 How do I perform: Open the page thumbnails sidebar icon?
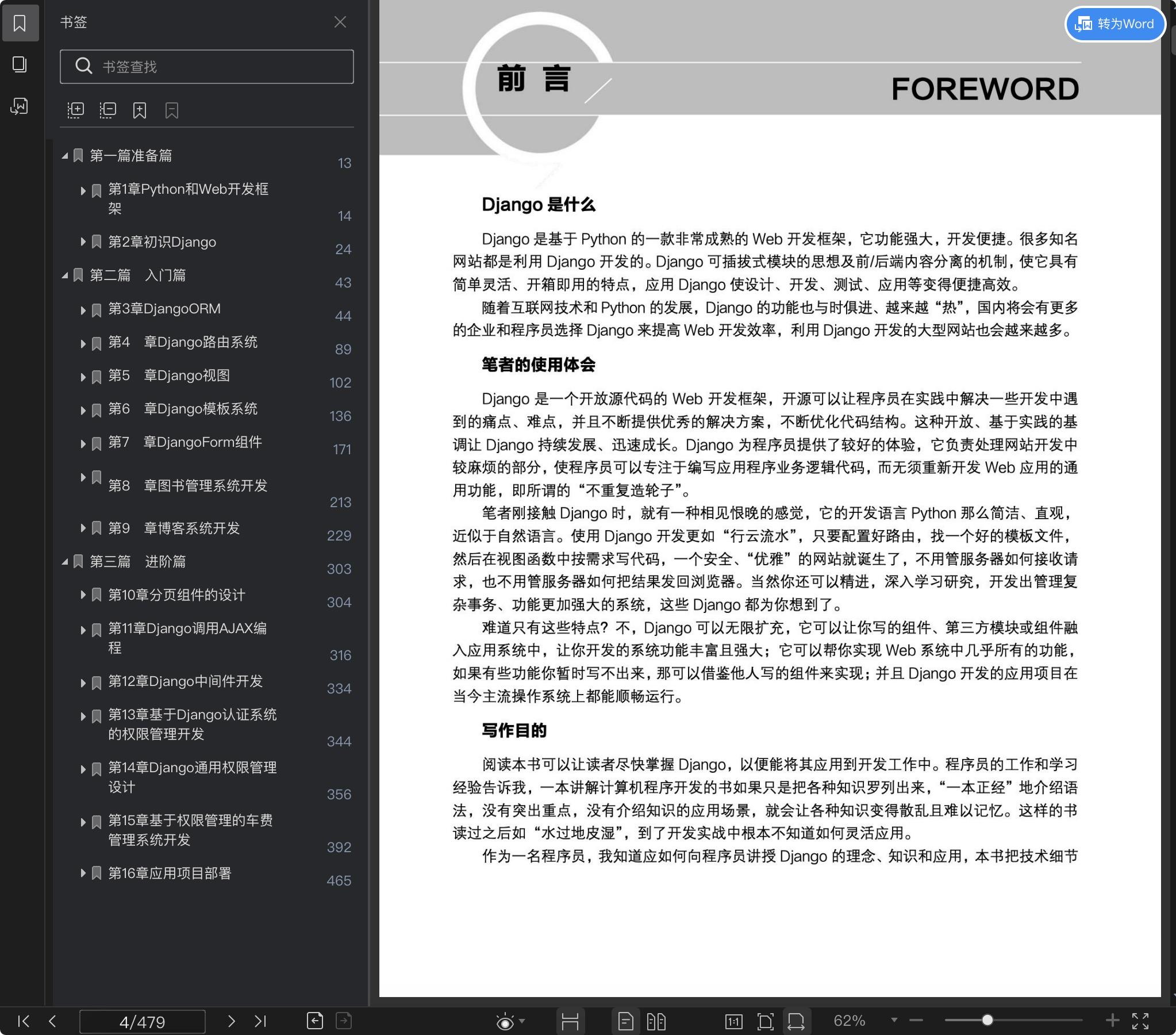tap(20, 64)
